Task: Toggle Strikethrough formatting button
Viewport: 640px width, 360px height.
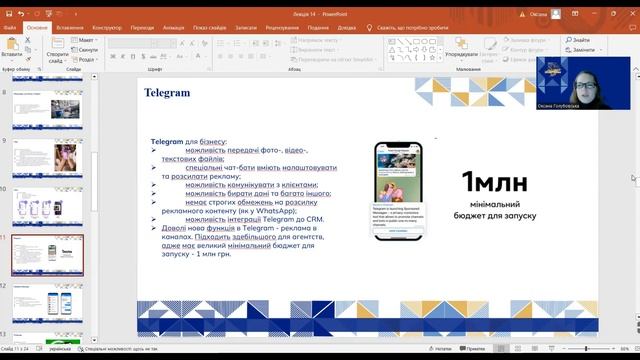Action: pos(153,56)
